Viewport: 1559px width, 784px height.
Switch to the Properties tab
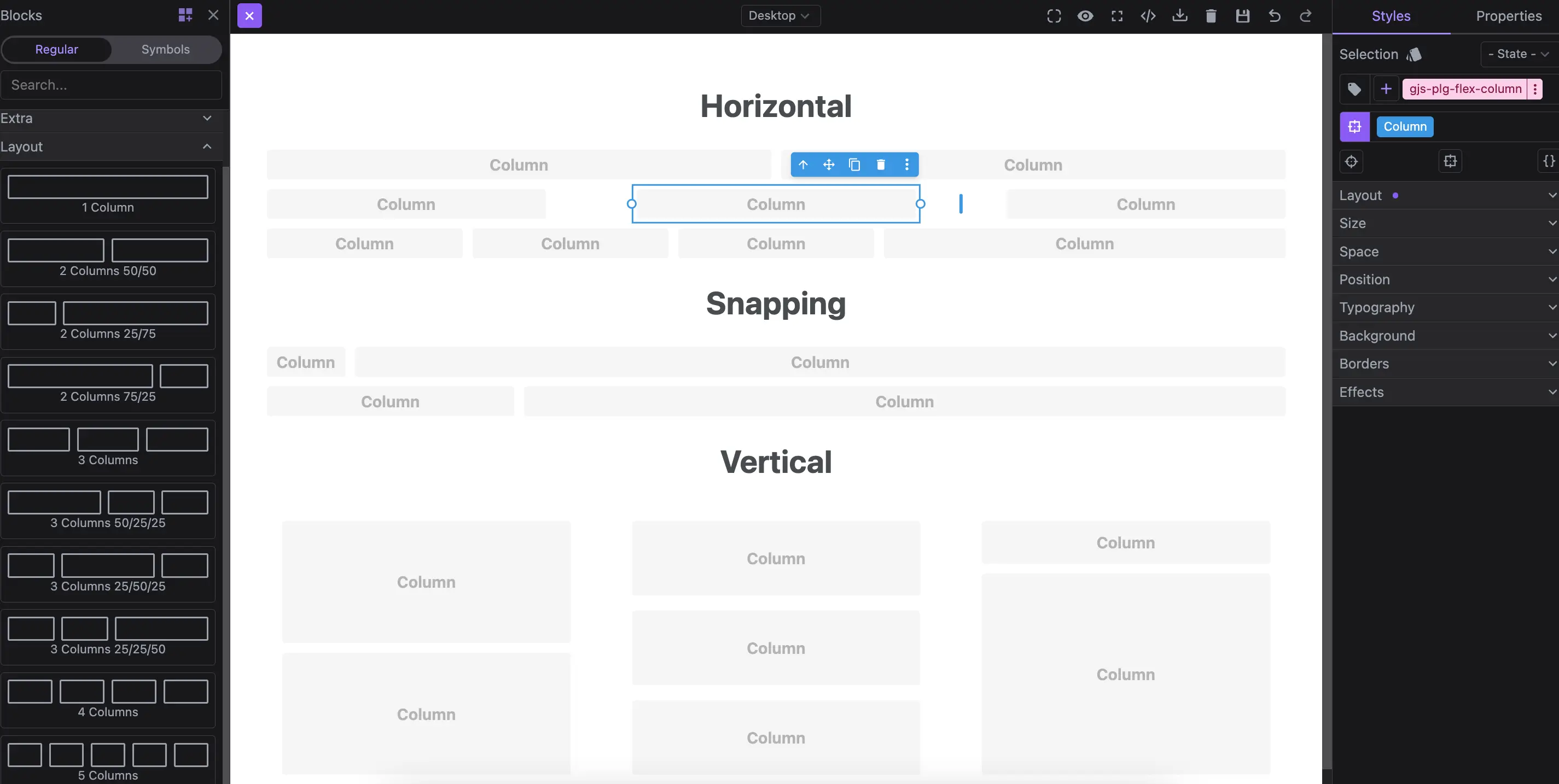(1509, 16)
